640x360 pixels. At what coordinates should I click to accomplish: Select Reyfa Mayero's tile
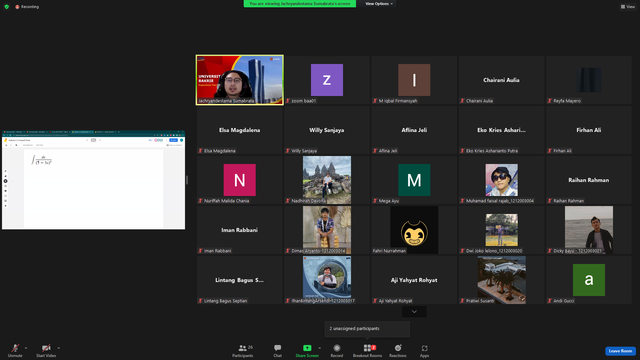point(589,80)
